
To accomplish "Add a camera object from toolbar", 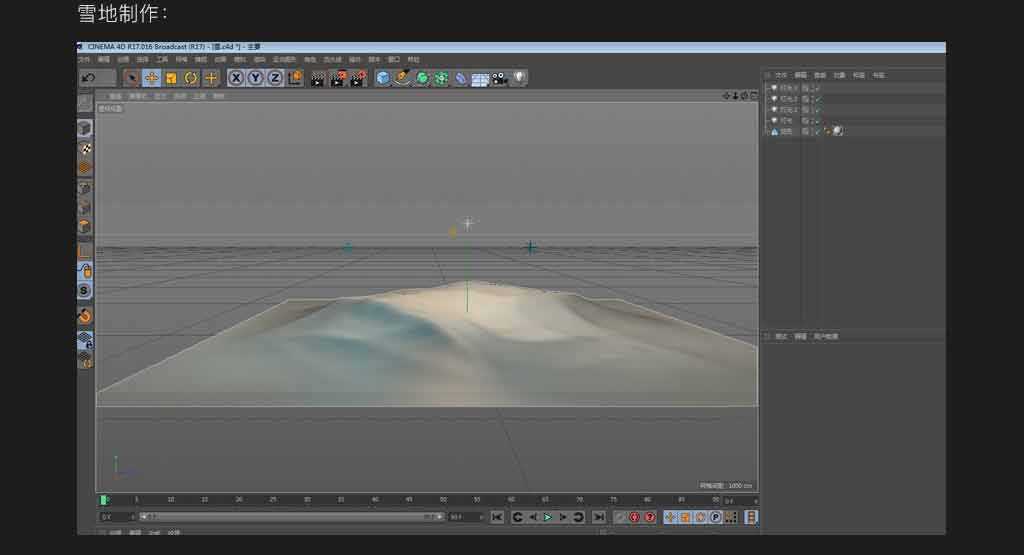I will 500,78.
